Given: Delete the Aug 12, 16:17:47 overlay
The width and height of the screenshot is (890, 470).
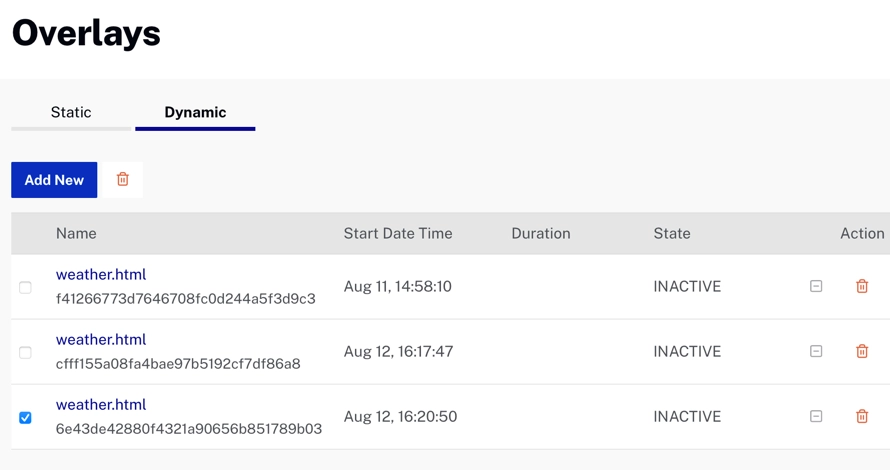Looking at the screenshot, I should click(x=862, y=352).
